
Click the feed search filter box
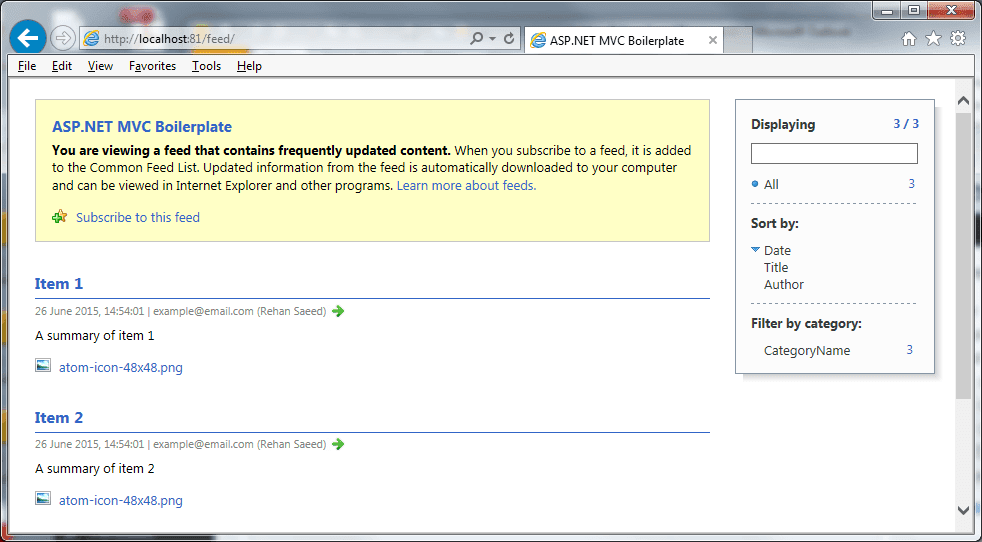click(834, 154)
